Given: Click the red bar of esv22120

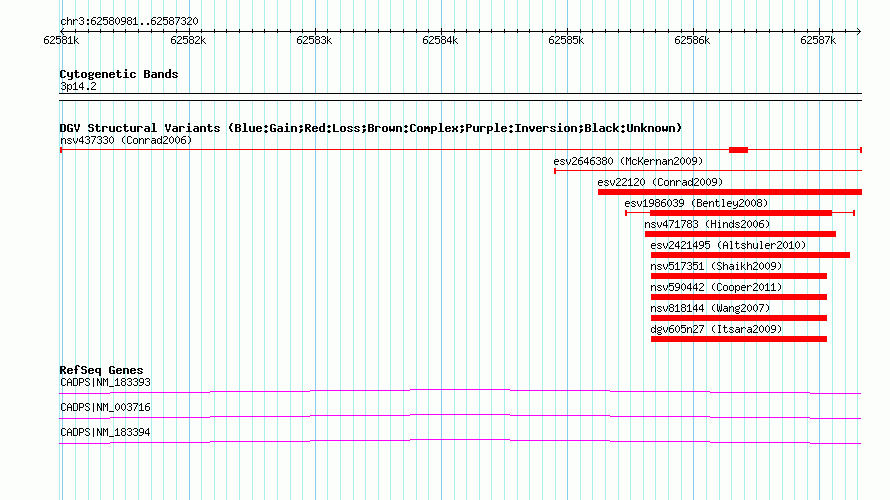Looking at the screenshot, I should click(730, 192).
